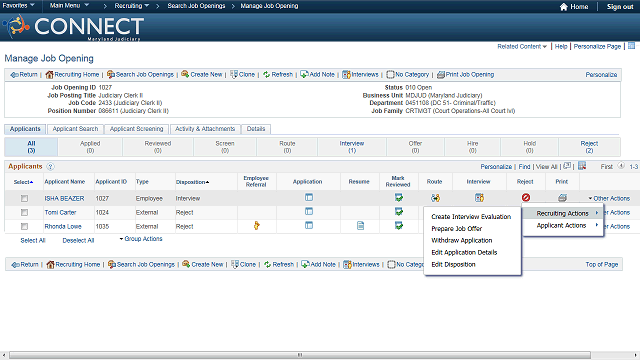Click the Applicants help question mark icon
Image resolution: width=640 pixels, height=360 pixels.
click(50, 167)
